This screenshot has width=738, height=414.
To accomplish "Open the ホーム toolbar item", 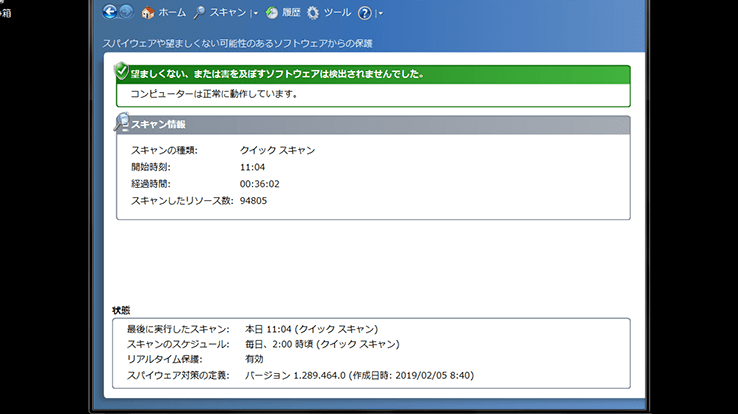I will pos(172,13).
